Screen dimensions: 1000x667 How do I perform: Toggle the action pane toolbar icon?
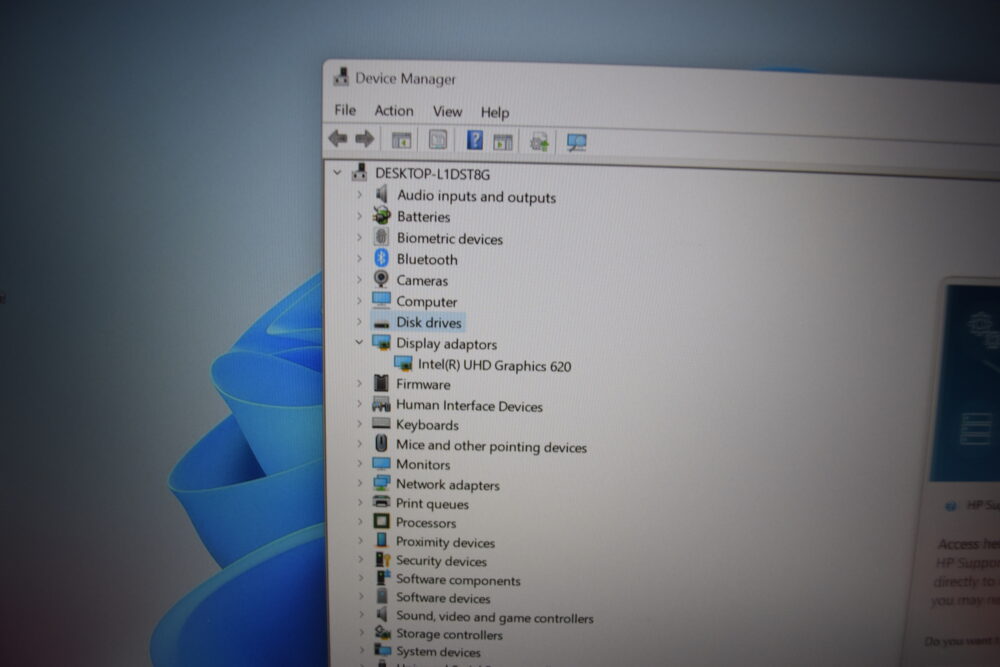tap(503, 142)
